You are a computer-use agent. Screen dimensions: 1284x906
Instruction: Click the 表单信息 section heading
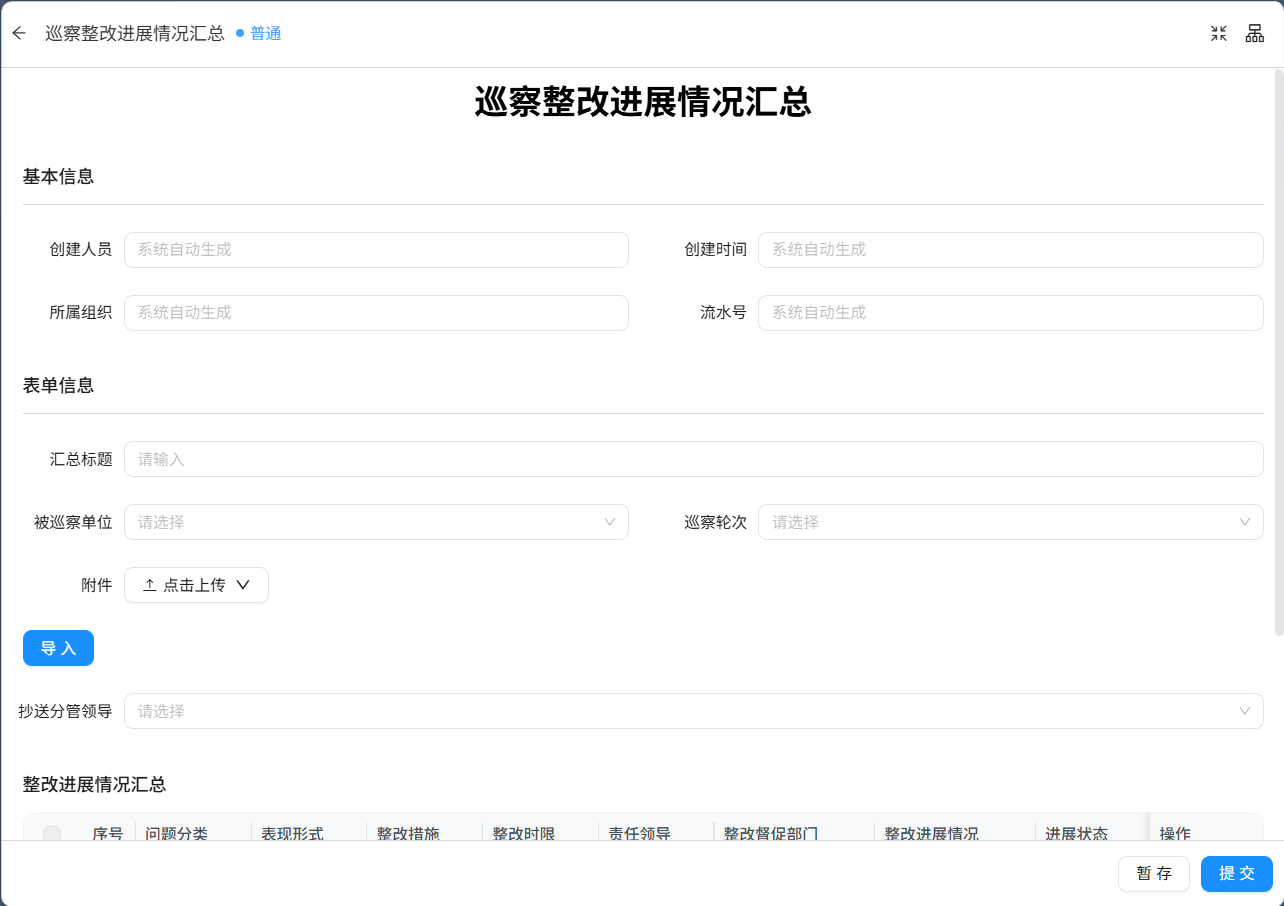click(x=59, y=386)
